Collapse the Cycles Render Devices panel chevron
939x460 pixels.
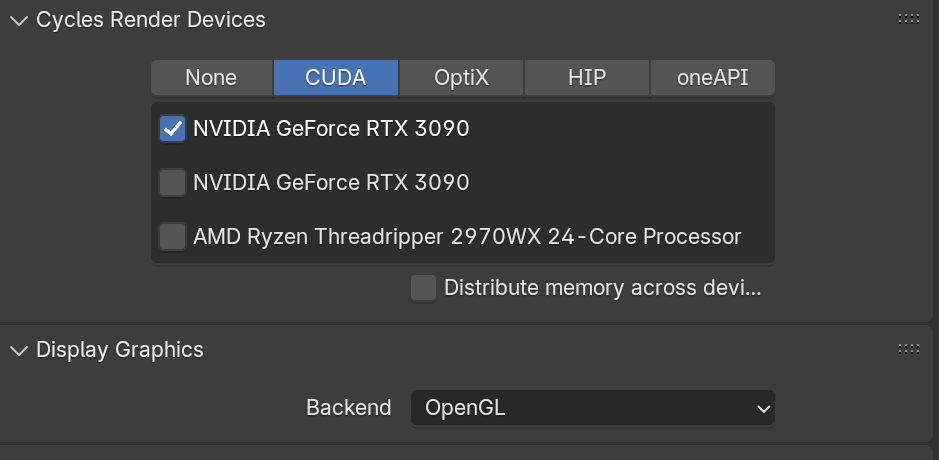[19, 20]
